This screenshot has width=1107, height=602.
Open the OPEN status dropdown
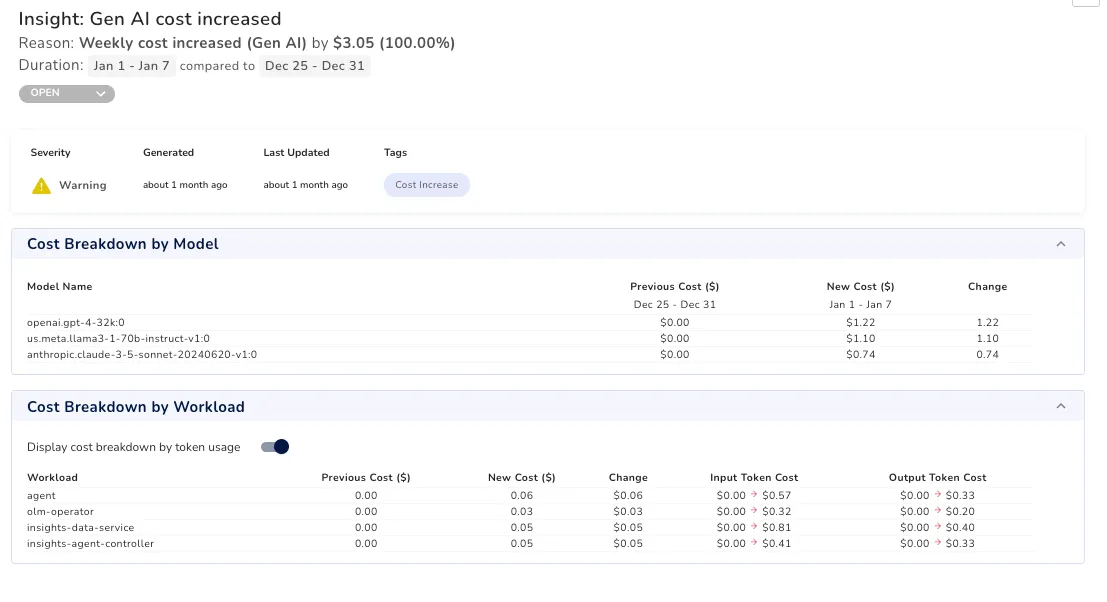click(67, 93)
